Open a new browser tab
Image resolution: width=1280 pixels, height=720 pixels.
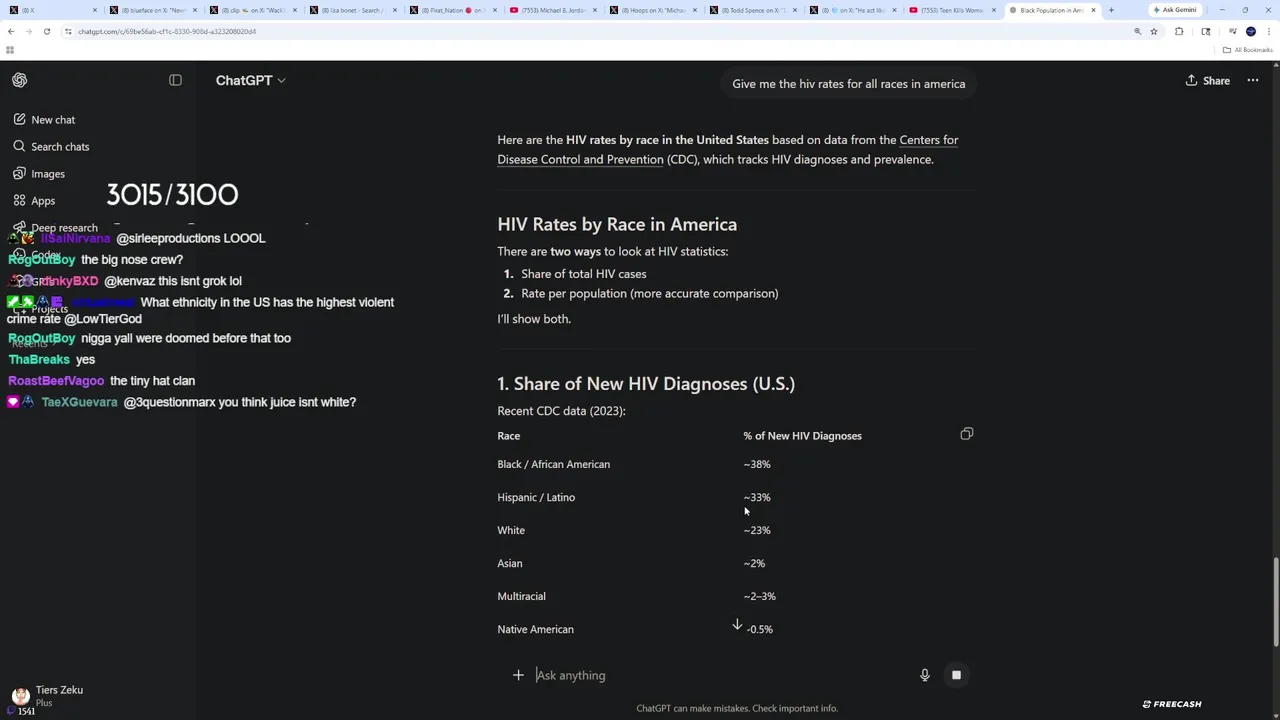click(x=1111, y=10)
